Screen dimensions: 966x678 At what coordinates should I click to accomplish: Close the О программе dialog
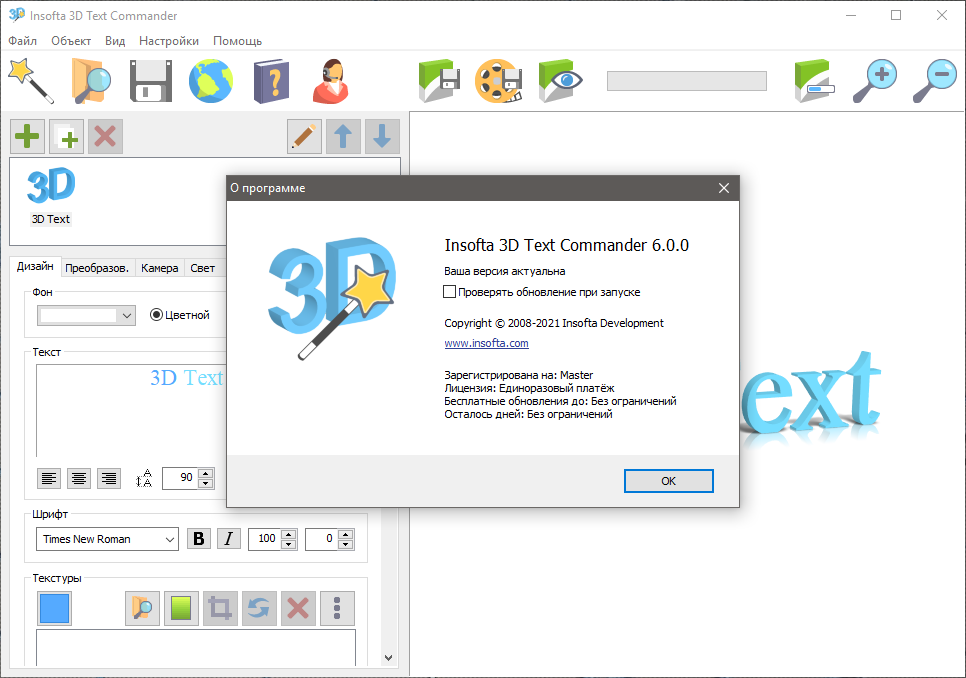click(x=724, y=188)
